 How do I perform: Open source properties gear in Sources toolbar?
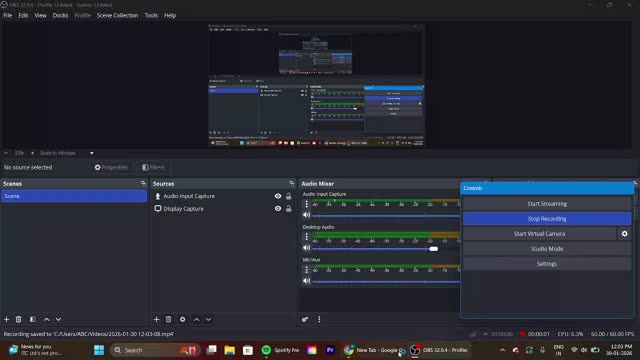click(x=182, y=319)
